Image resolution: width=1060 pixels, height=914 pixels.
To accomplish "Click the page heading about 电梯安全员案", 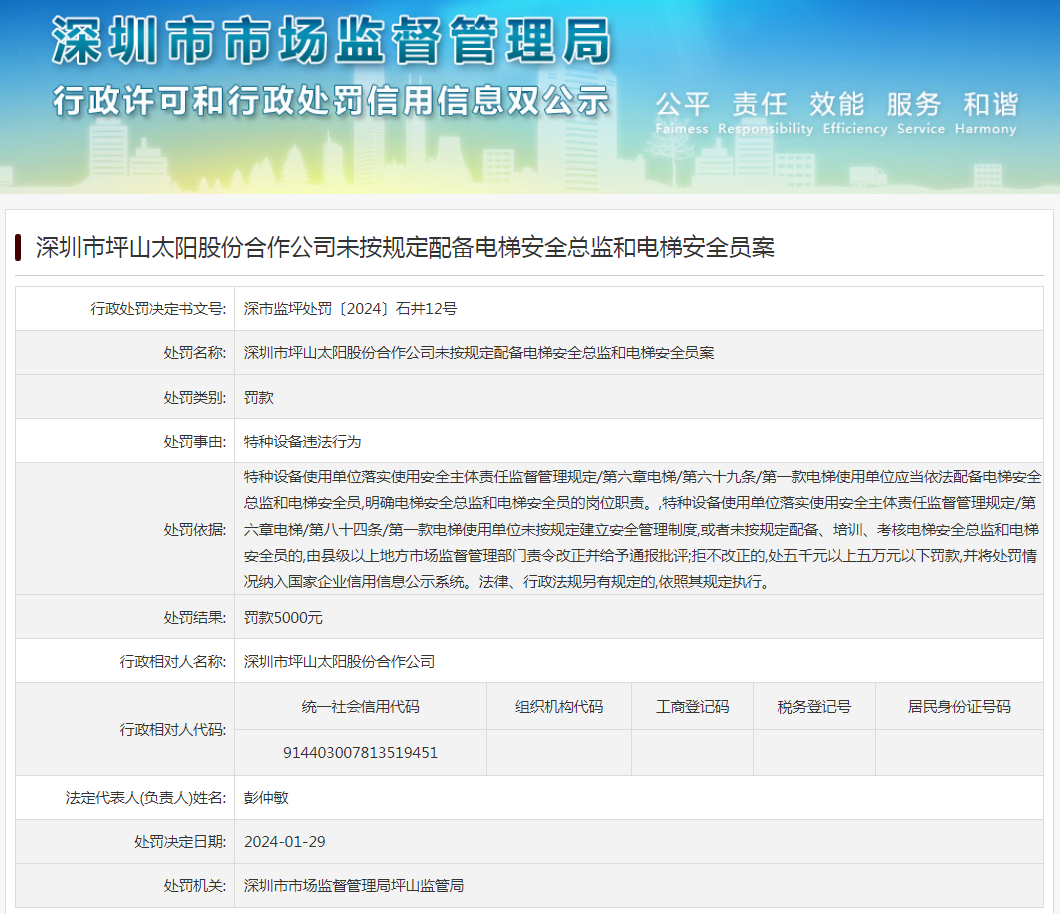I will point(405,247).
